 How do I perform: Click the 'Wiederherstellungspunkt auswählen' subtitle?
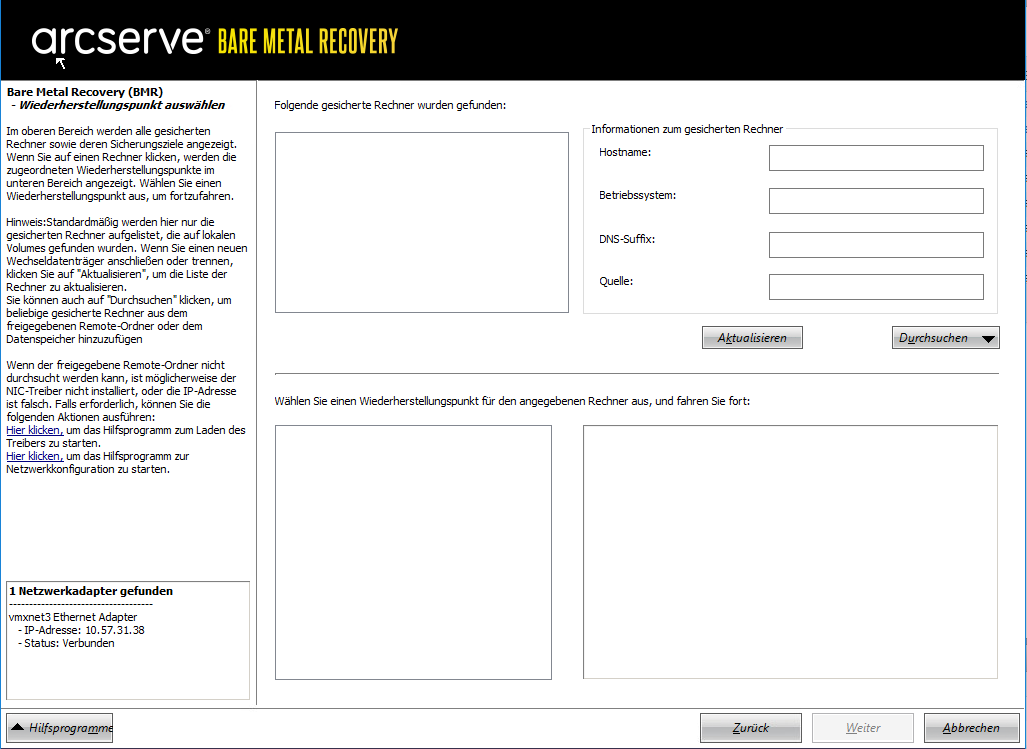(122, 105)
